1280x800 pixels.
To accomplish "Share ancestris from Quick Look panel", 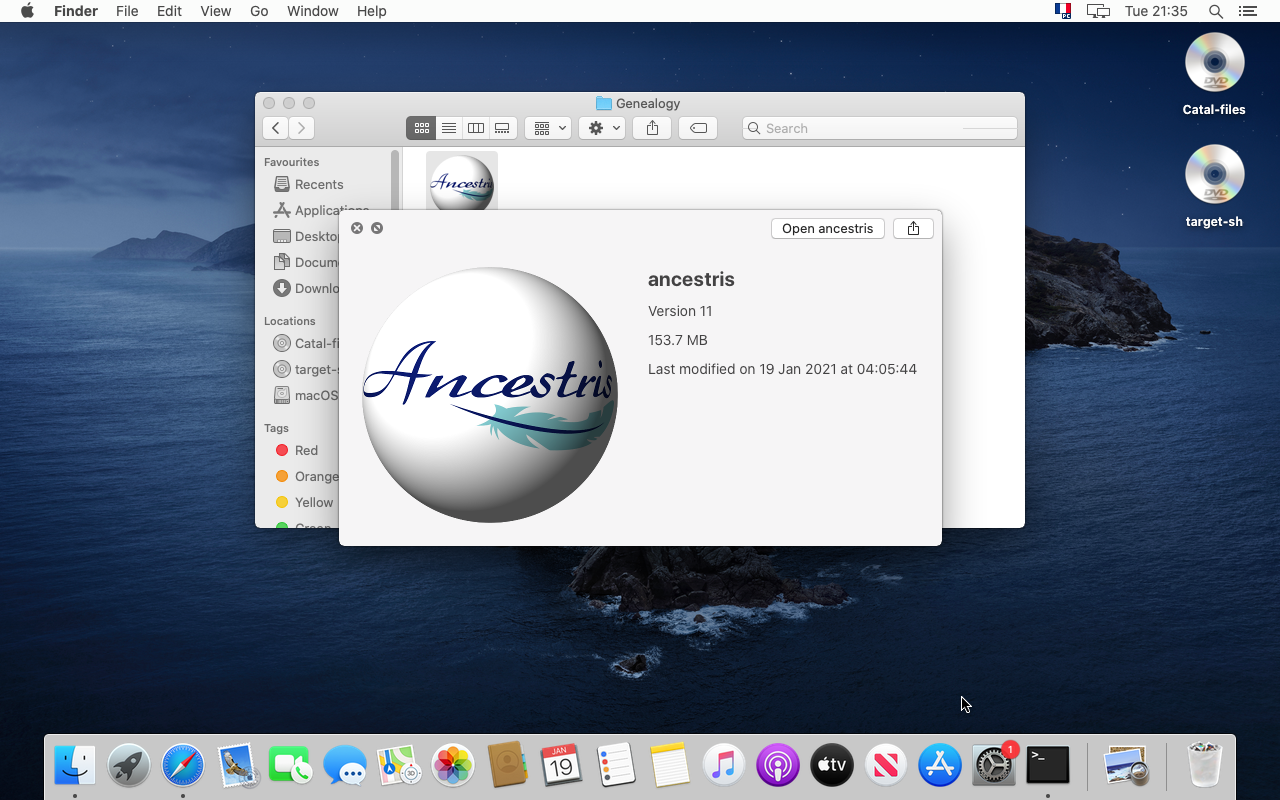I will coord(913,228).
